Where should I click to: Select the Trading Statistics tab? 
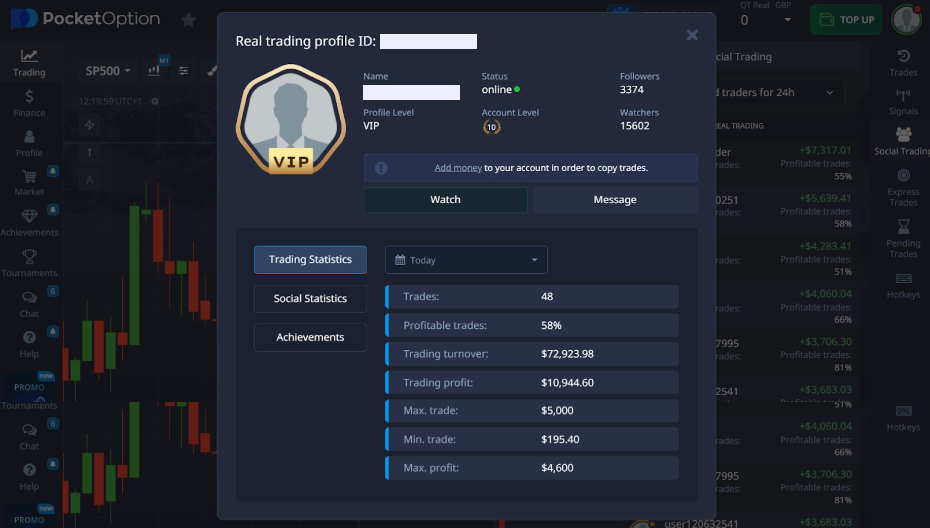310,259
